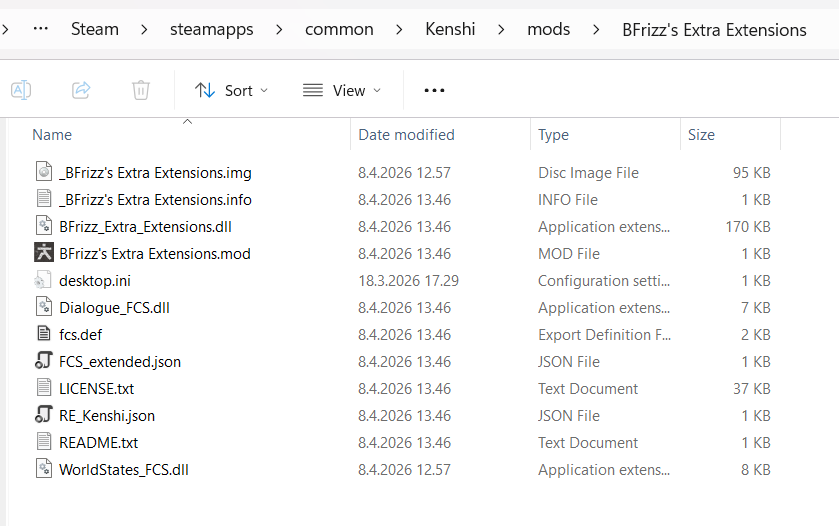The height and width of the screenshot is (526, 839).
Task: Click the disc image file icon
Action: (43, 173)
